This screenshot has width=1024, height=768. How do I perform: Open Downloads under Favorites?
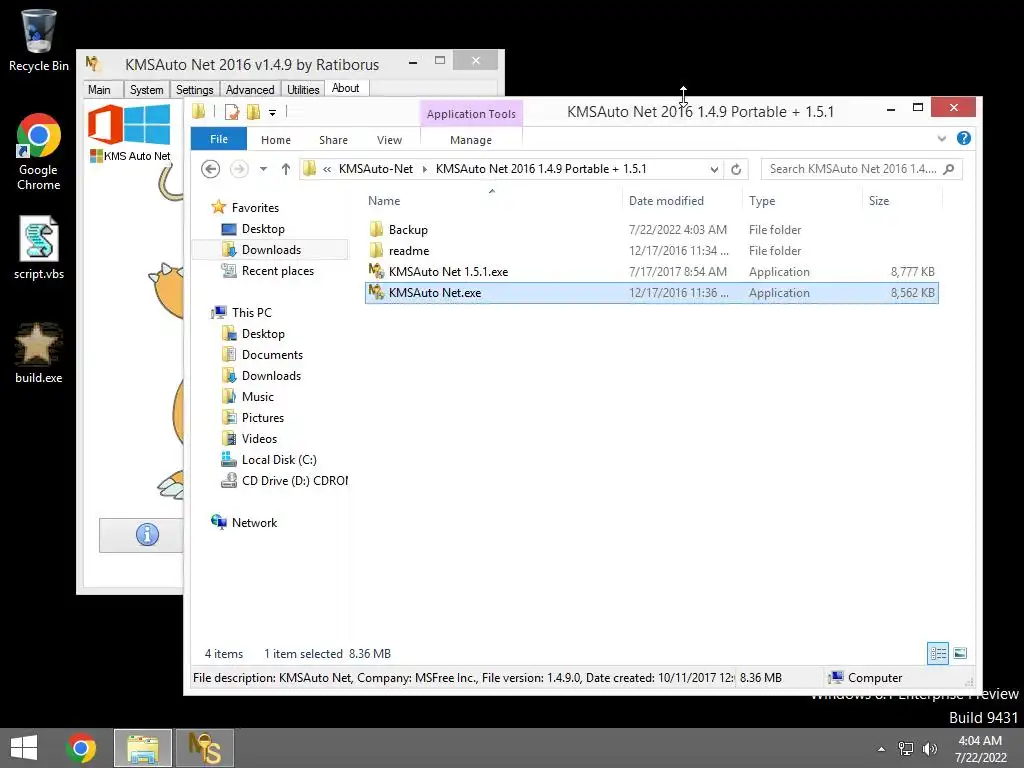271,249
